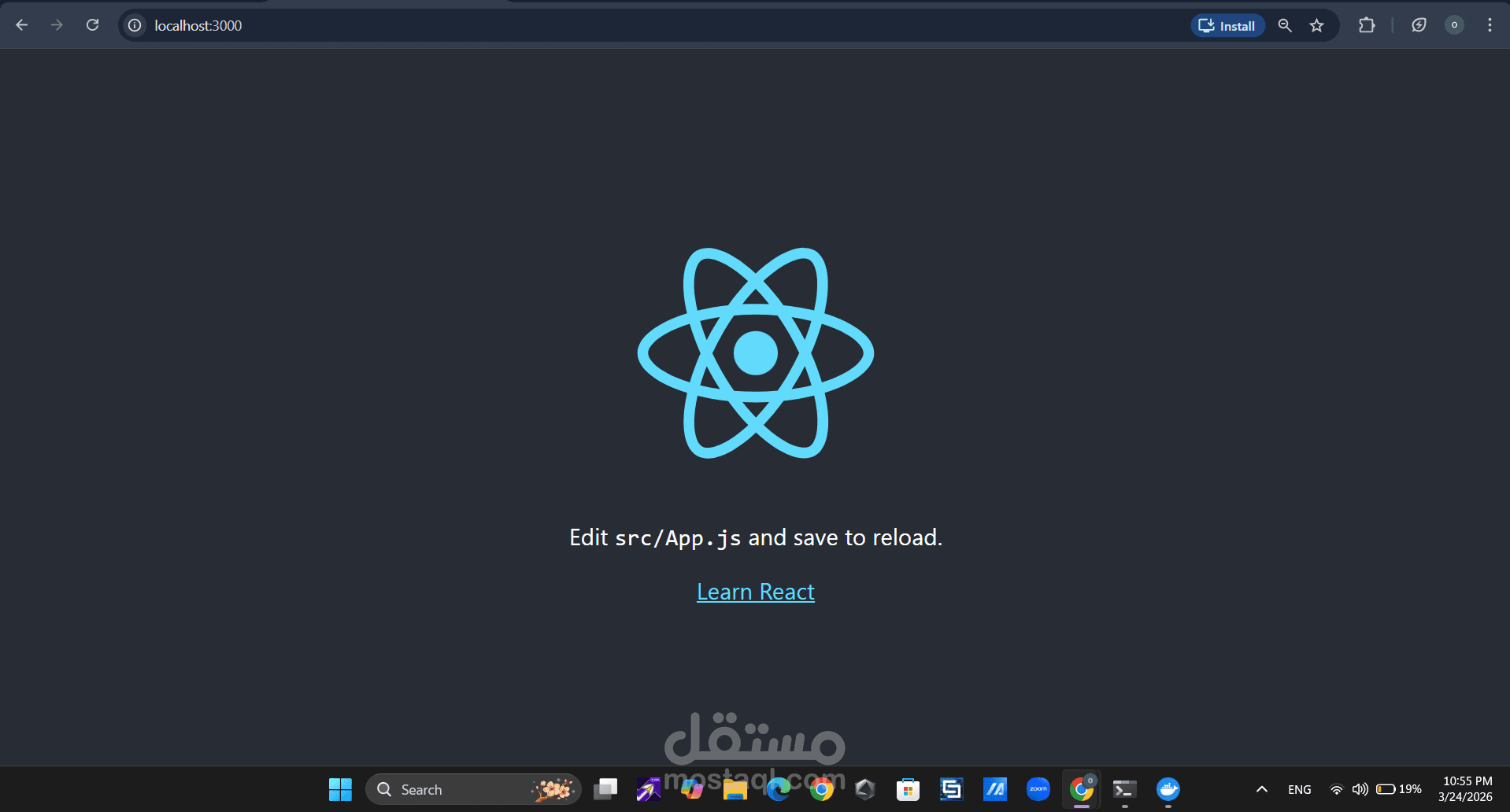Open Wi-Fi network settings in tray
The height and width of the screenshot is (812, 1510).
(x=1337, y=789)
